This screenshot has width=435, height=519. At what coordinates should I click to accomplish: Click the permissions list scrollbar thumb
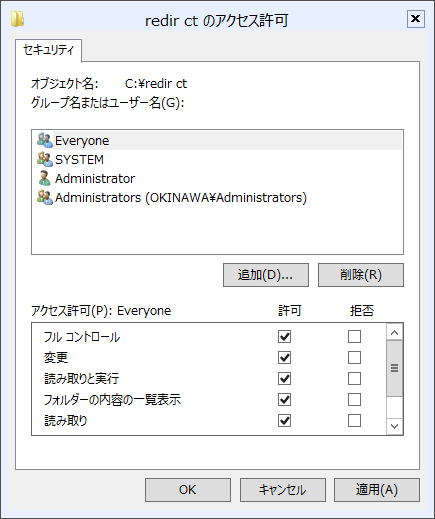(395, 368)
